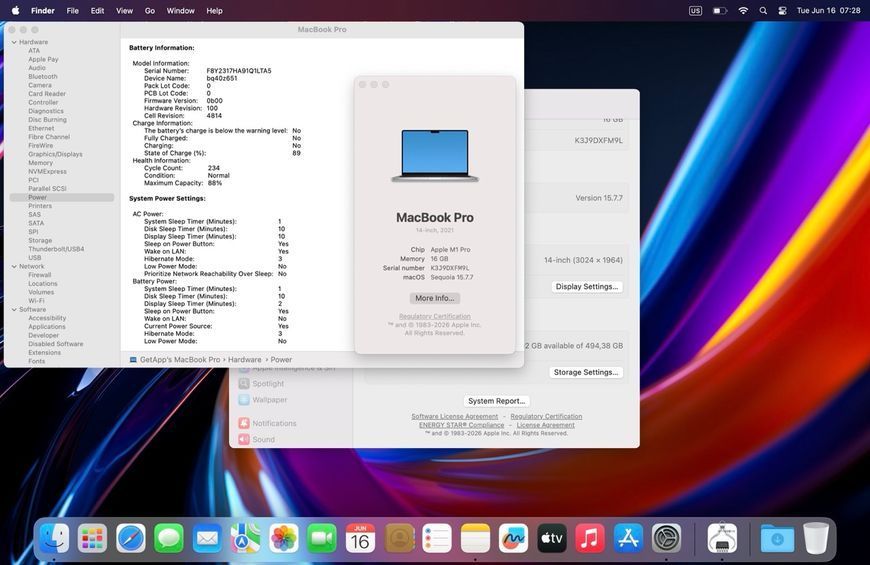Click Hardware in the path bar

(244, 360)
